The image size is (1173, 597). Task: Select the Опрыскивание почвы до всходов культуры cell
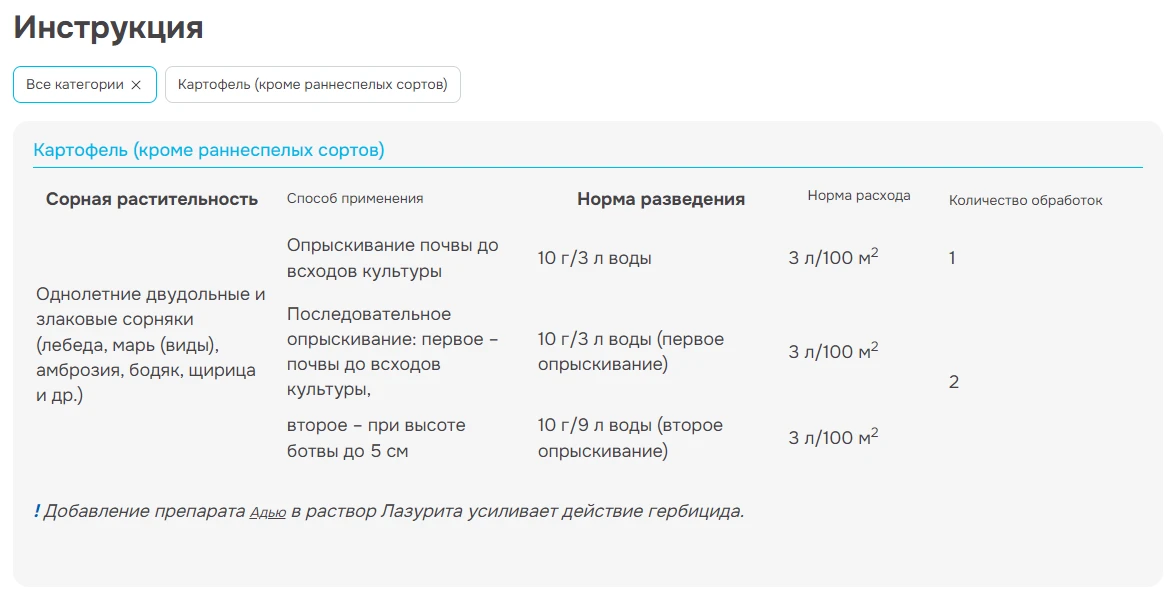click(392, 258)
